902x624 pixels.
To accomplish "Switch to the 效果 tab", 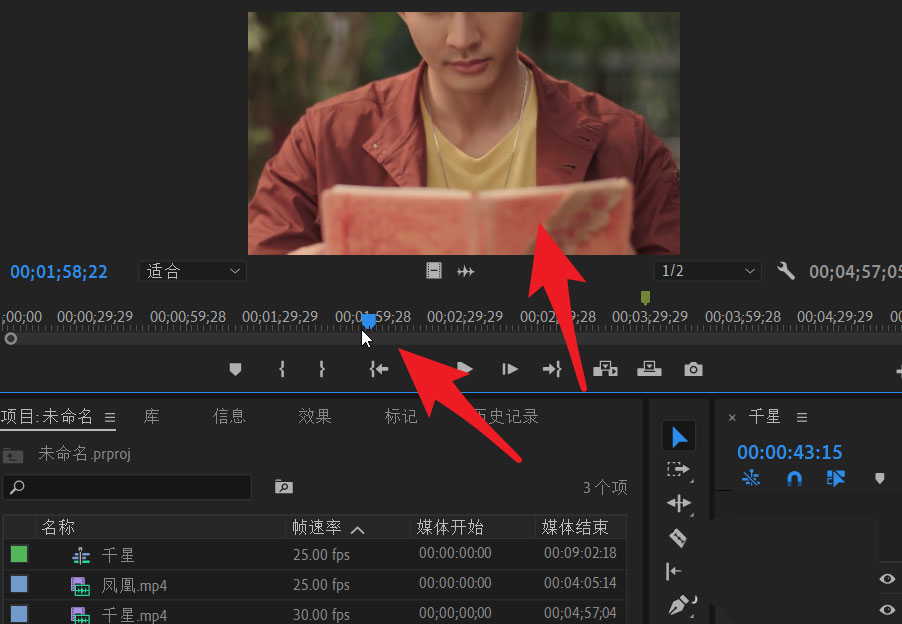I will point(314,416).
